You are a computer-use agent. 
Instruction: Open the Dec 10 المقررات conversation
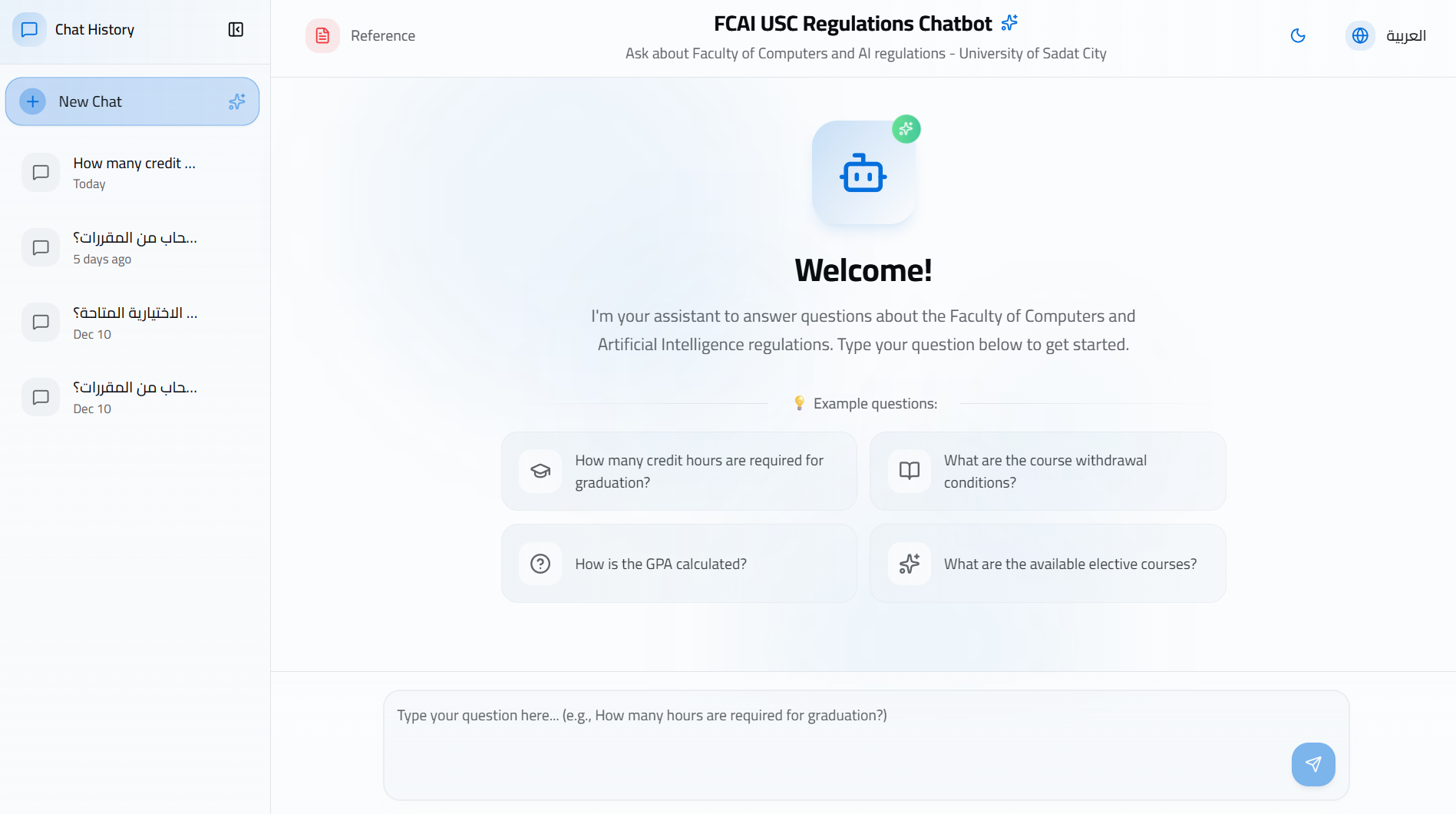point(132,397)
